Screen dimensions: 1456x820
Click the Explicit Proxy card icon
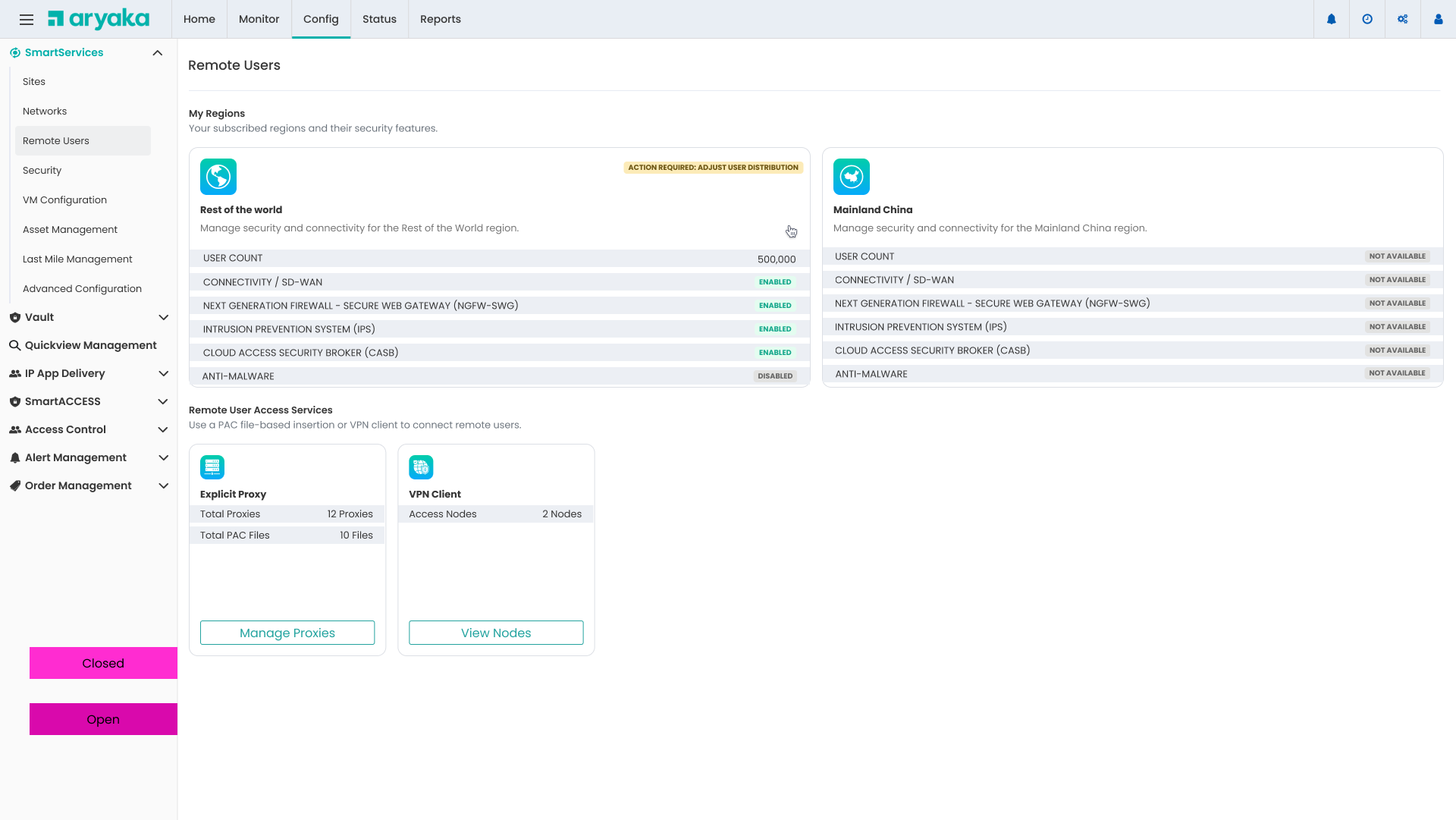pyautogui.click(x=212, y=467)
